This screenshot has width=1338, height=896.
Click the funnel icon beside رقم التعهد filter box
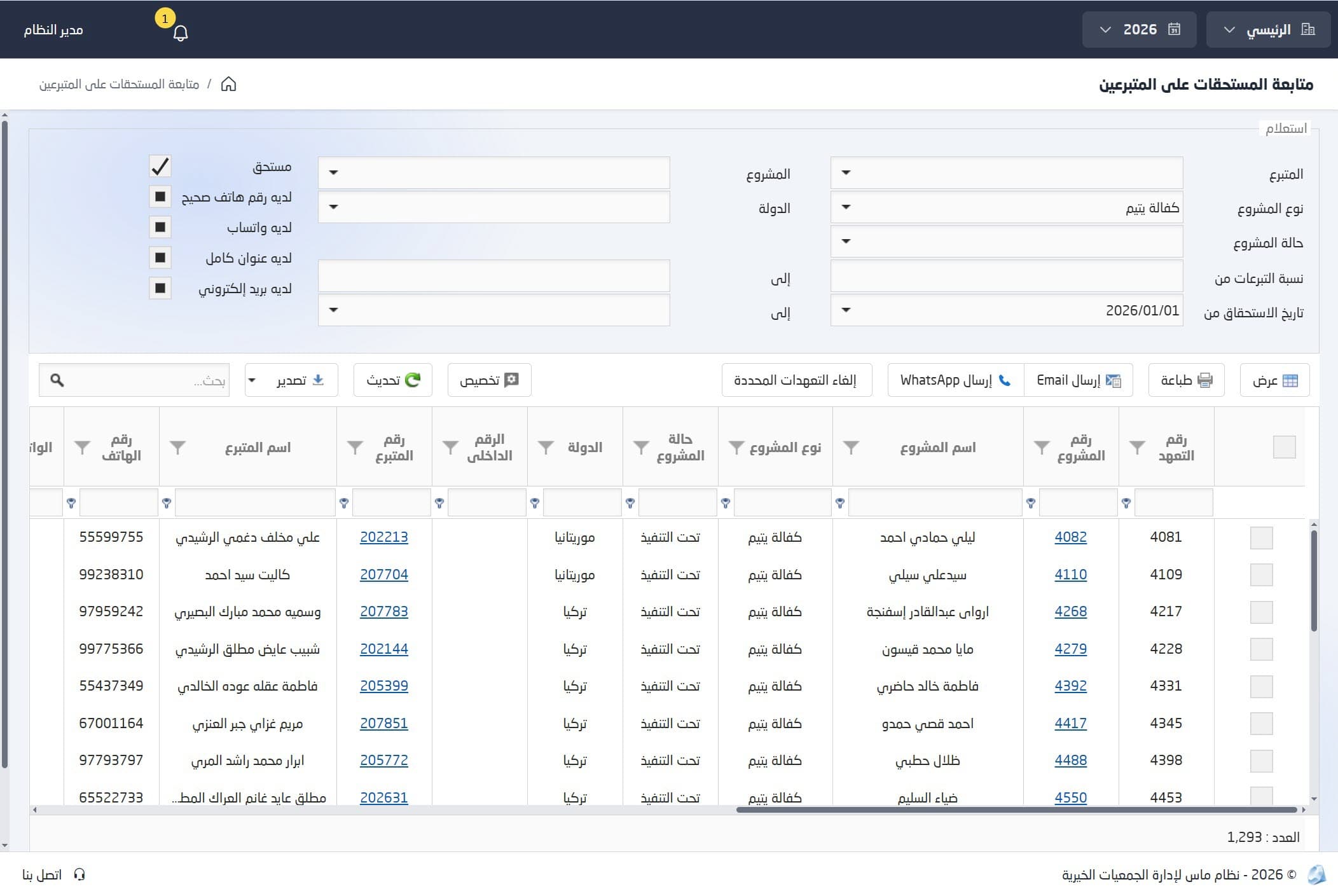(1126, 503)
